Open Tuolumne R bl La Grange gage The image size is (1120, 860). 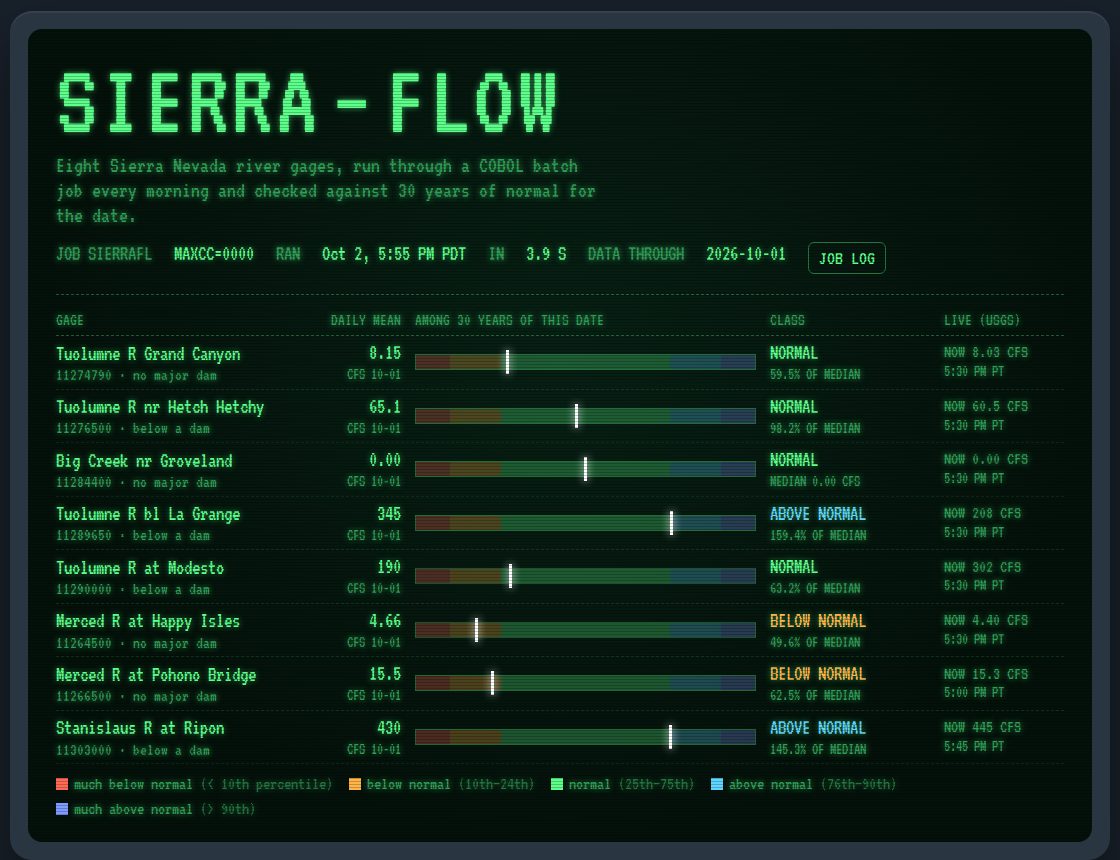point(148,514)
